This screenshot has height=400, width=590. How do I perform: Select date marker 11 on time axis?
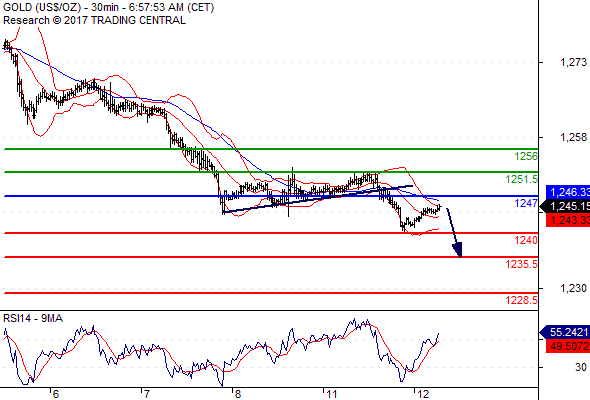(x=332, y=394)
